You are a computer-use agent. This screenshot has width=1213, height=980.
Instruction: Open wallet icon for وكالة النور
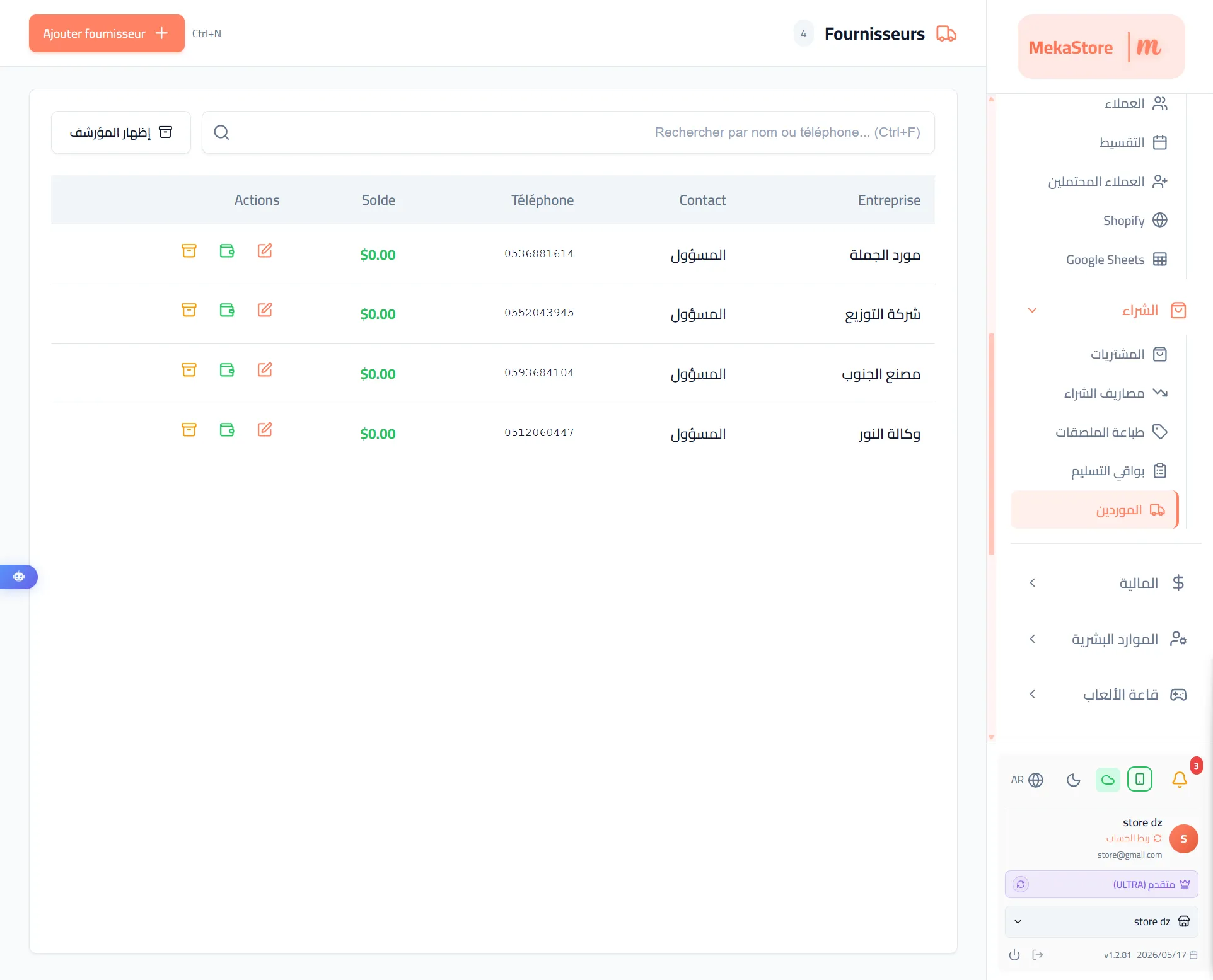227,430
